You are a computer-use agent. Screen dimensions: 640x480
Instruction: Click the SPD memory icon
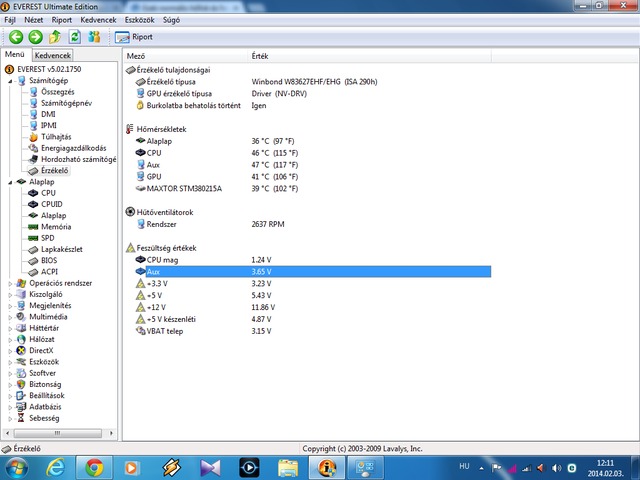33,238
